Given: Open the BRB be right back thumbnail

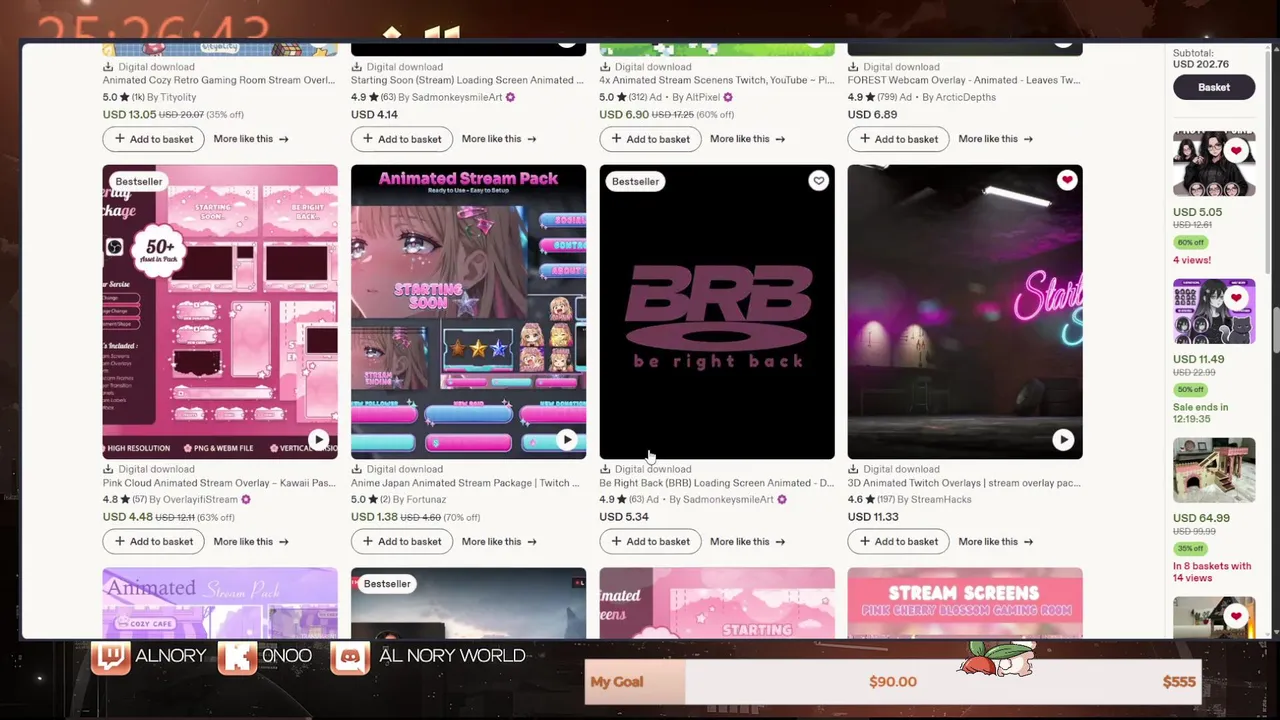Looking at the screenshot, I should tap(717, 312).
